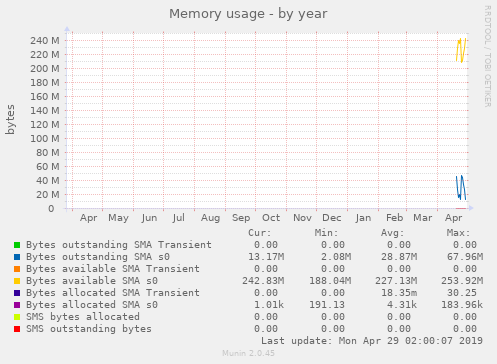Click the 'Aug' x-axis month label

click(210, 218)
